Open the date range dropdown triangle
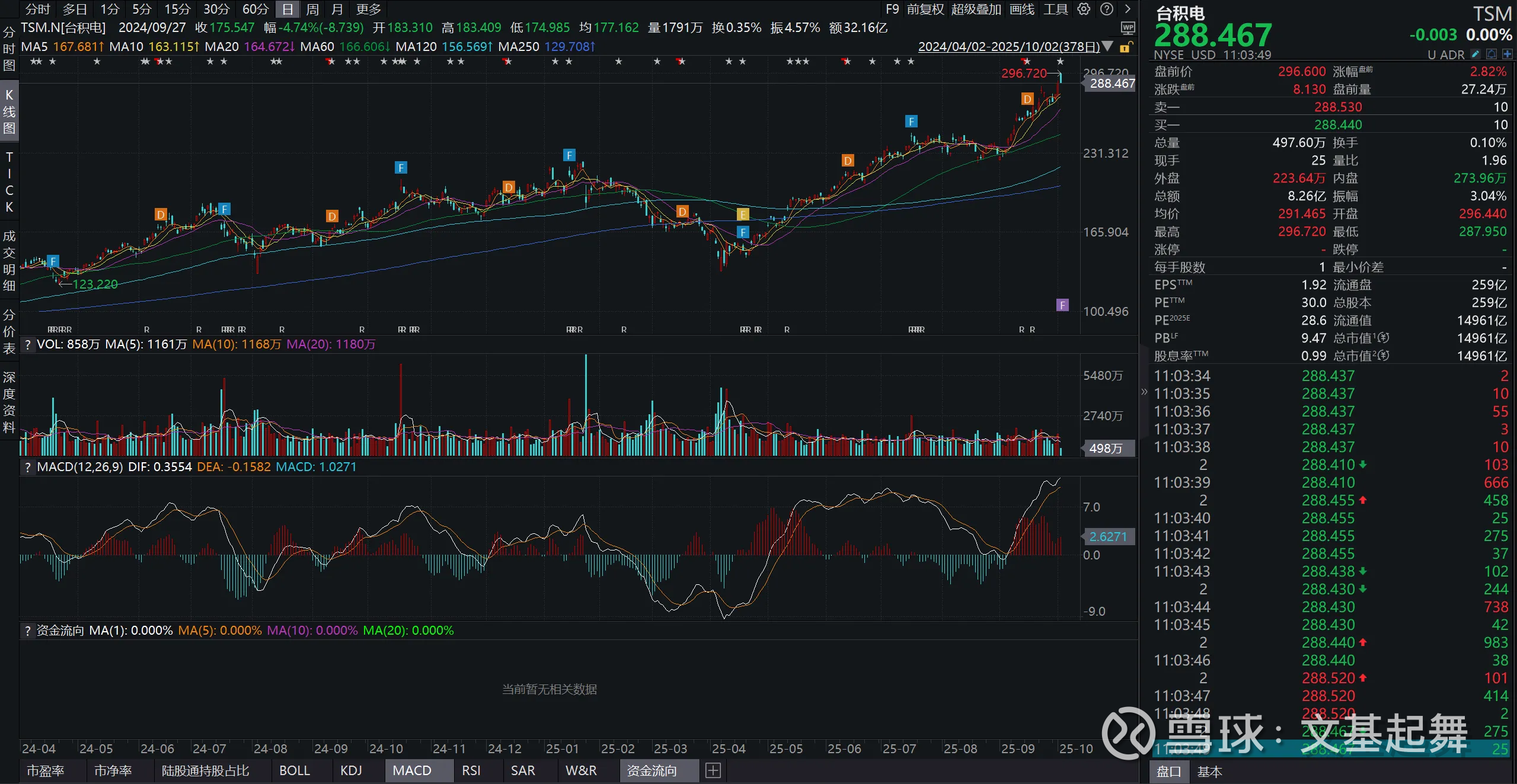 click(x=1107, y=46)
